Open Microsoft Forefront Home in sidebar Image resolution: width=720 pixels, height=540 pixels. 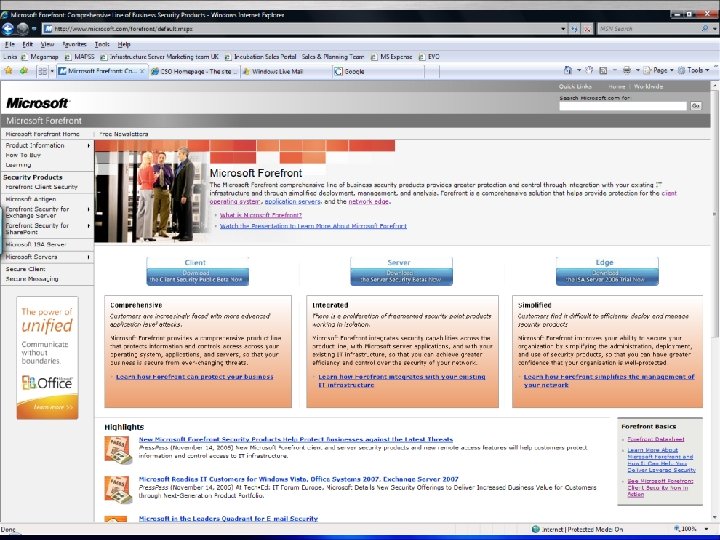(42, 134)
